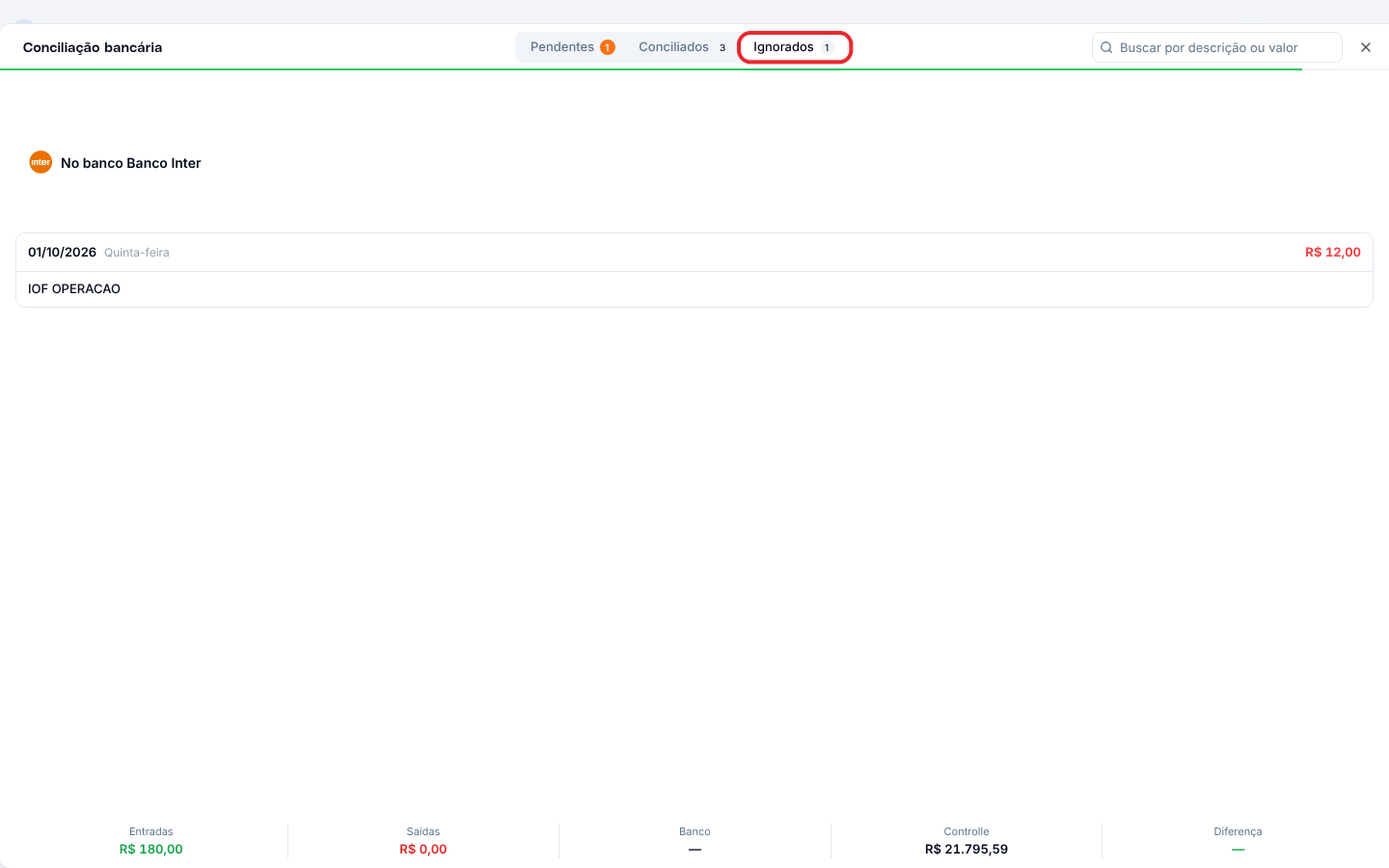Click the Banco summary label
This screenshot has width=1389, height=868.
pyautogui.click(x=694, y=831)
